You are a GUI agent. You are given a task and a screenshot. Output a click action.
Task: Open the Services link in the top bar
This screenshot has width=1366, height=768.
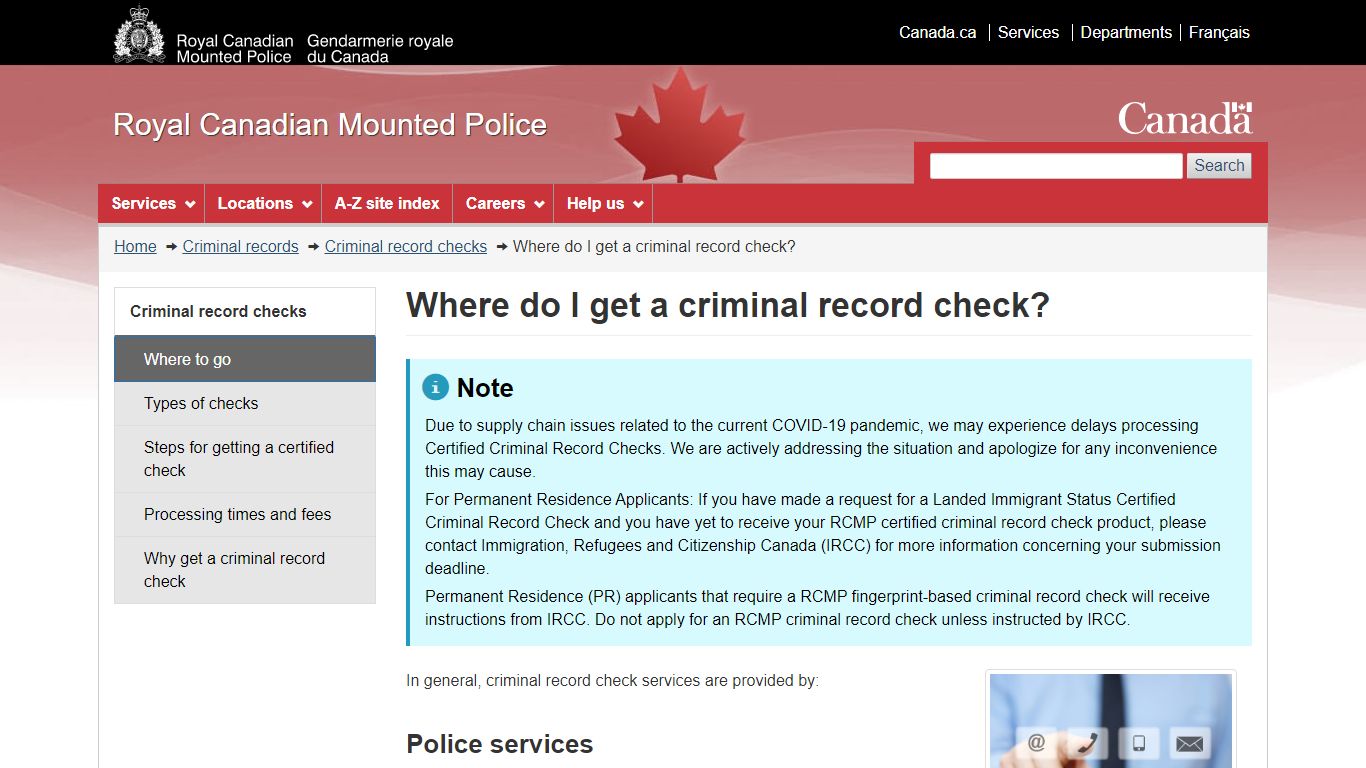click(1028, 32)
